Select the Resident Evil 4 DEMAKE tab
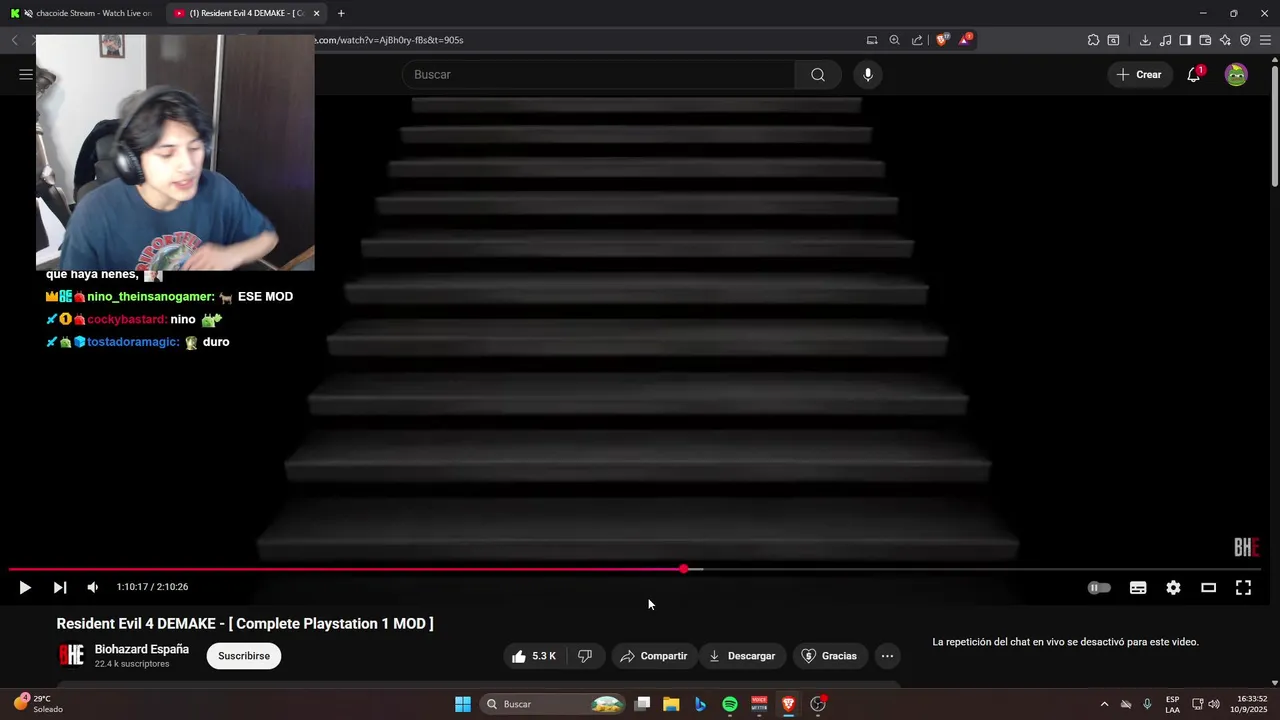 (238, 13)
